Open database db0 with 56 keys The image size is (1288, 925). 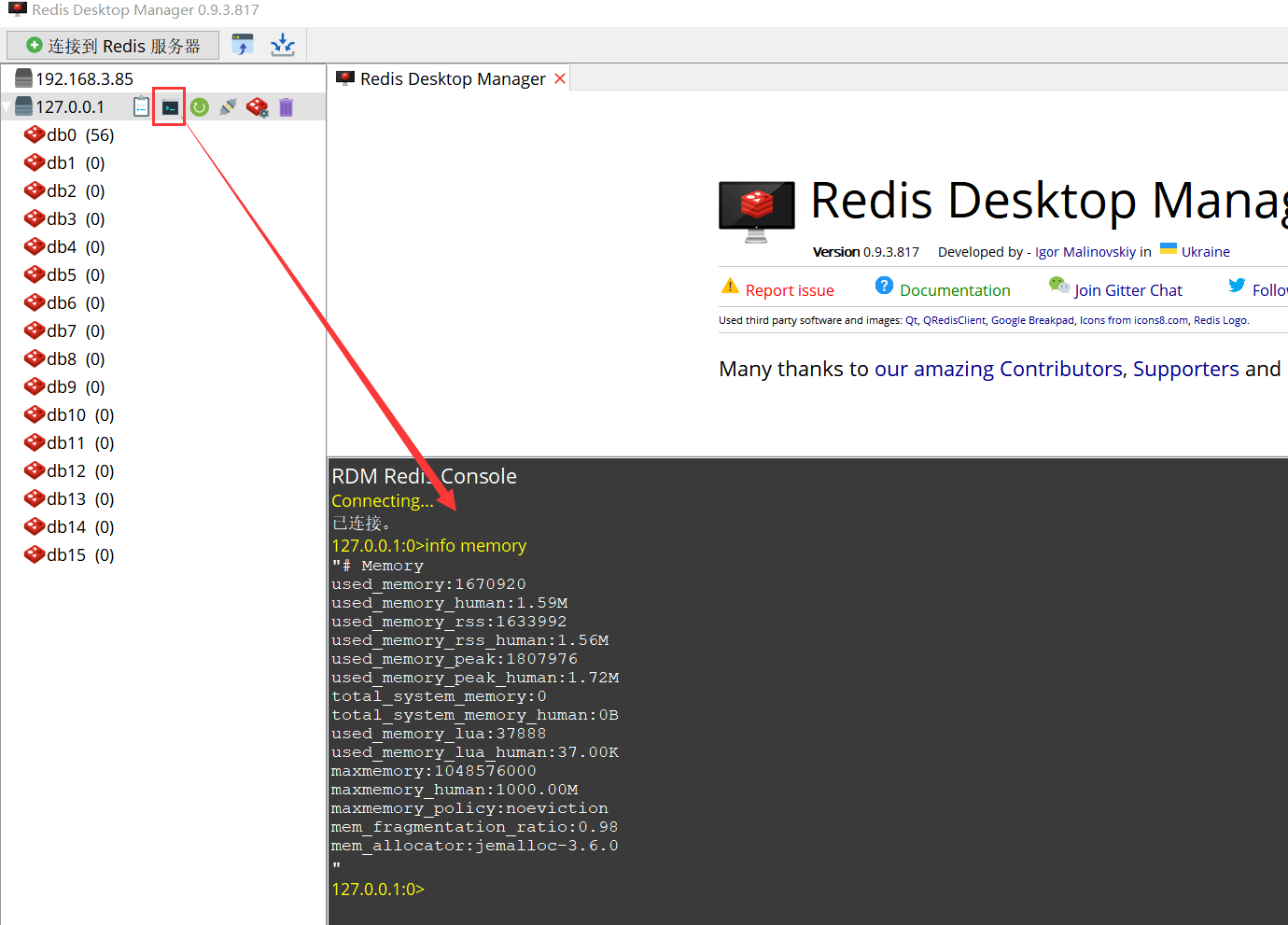(x=80, y=135)
